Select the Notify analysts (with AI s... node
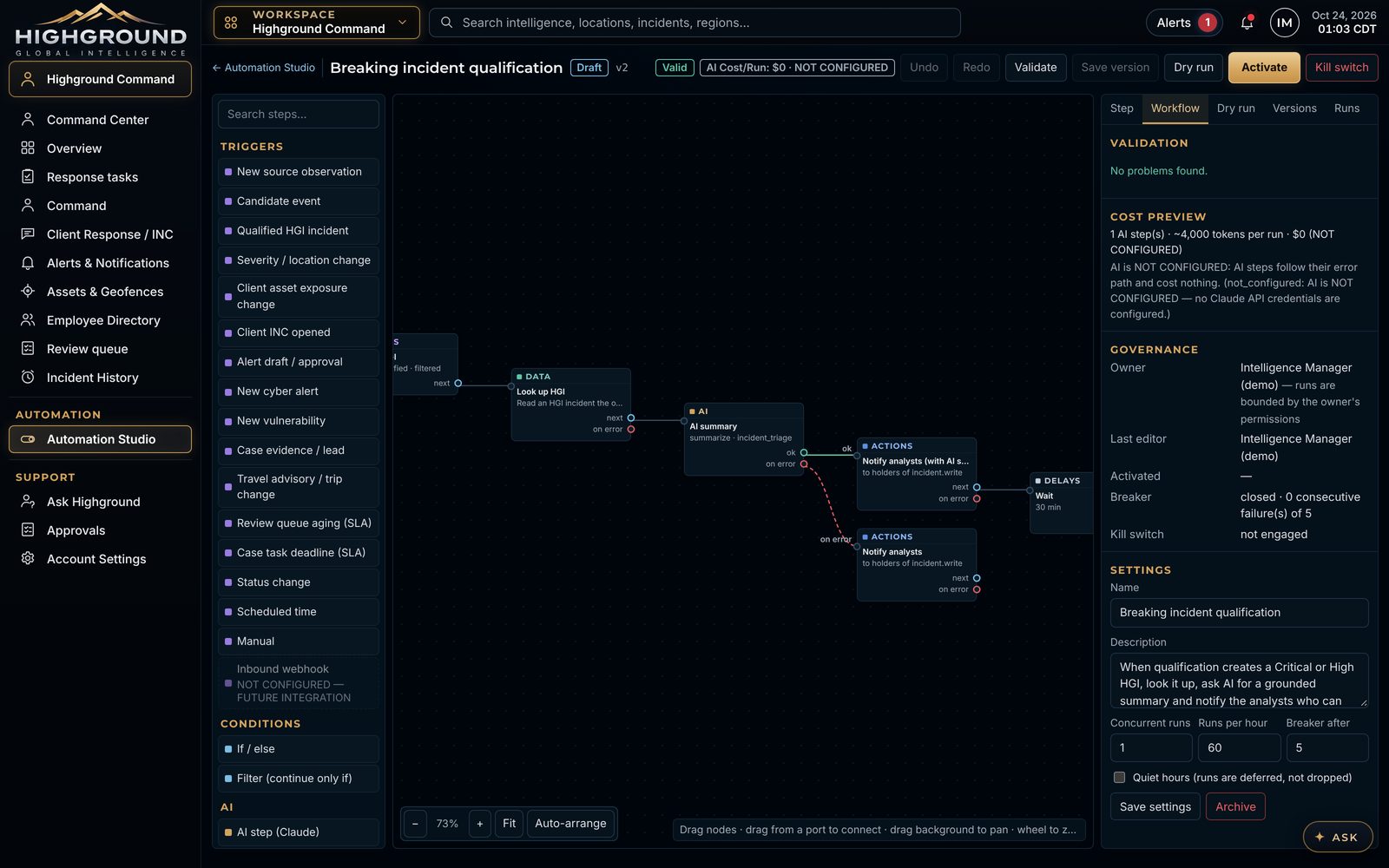 (x=917, y=474)
